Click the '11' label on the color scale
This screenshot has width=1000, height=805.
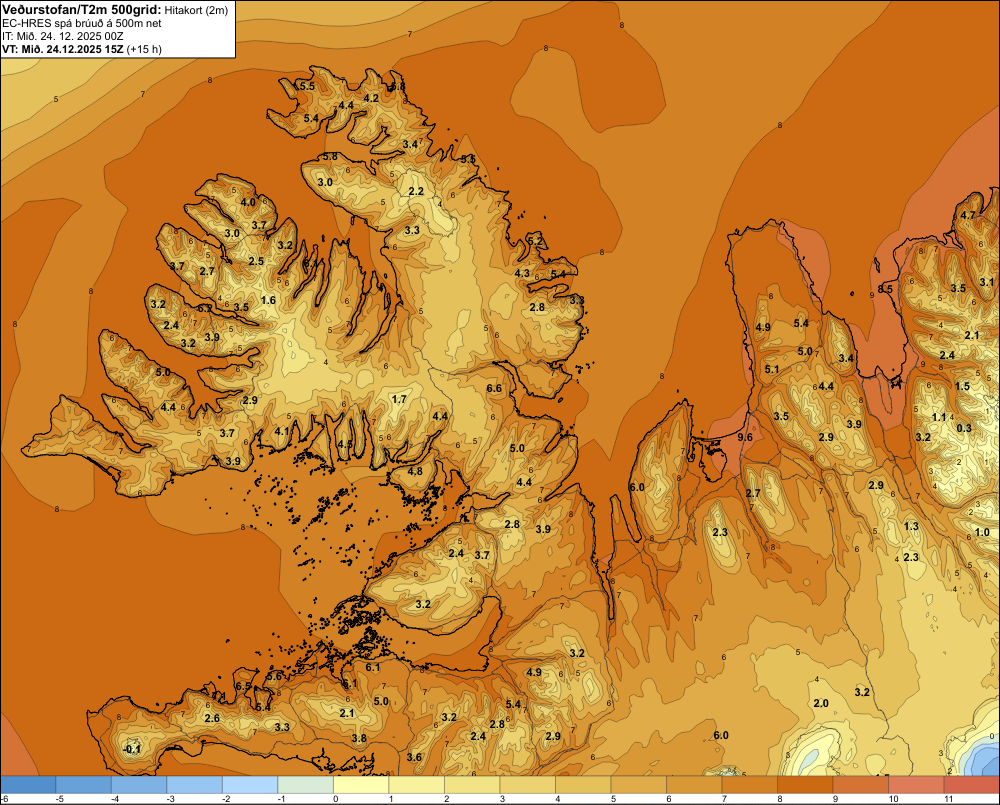click(948, 799)
